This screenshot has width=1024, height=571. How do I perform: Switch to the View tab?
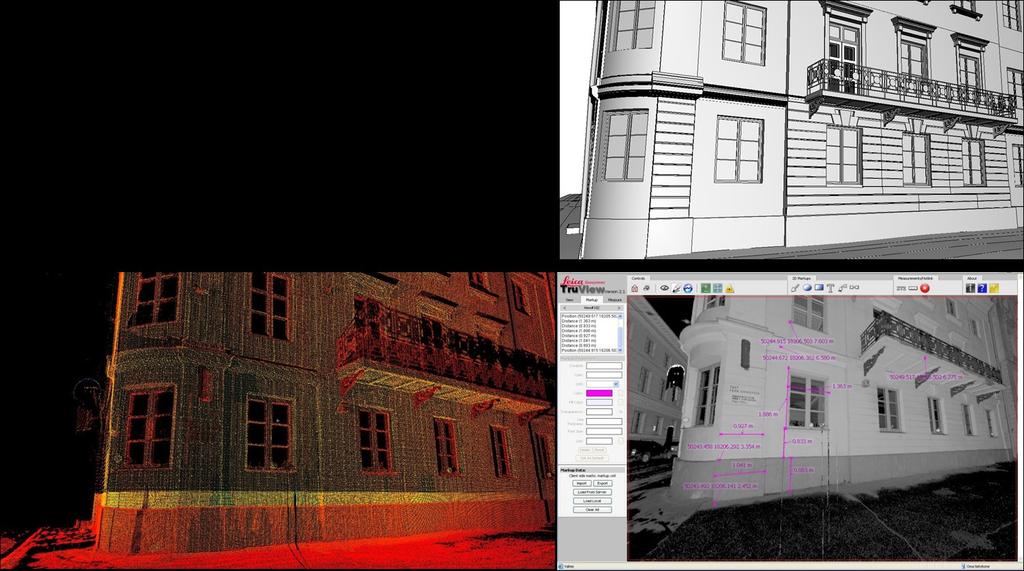569,300
